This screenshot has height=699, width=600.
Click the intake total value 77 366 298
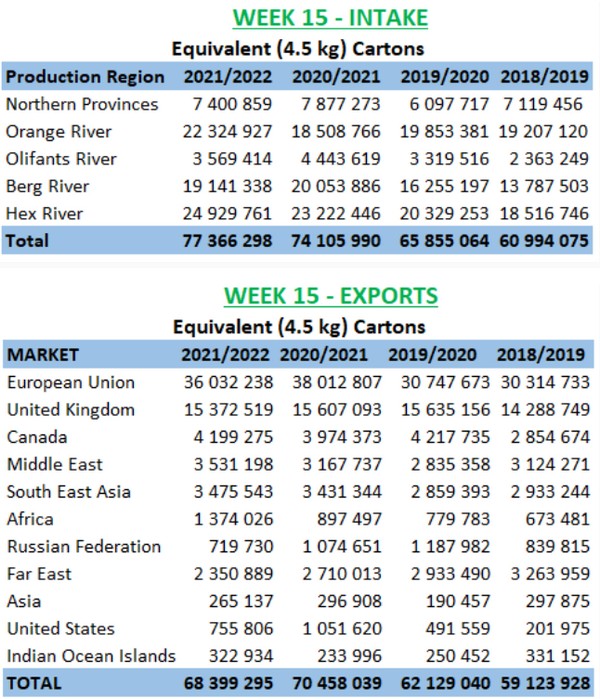(x=227, y=241)
